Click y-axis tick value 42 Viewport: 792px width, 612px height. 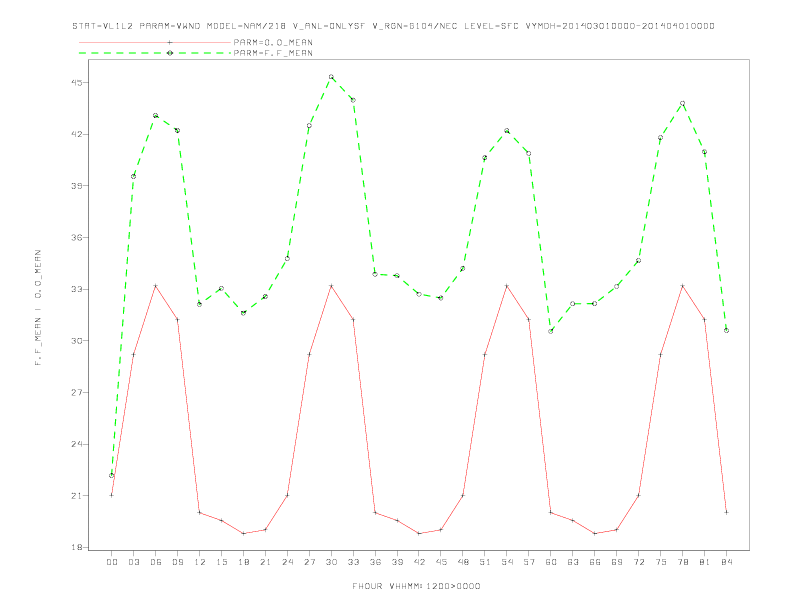[77, 134]
